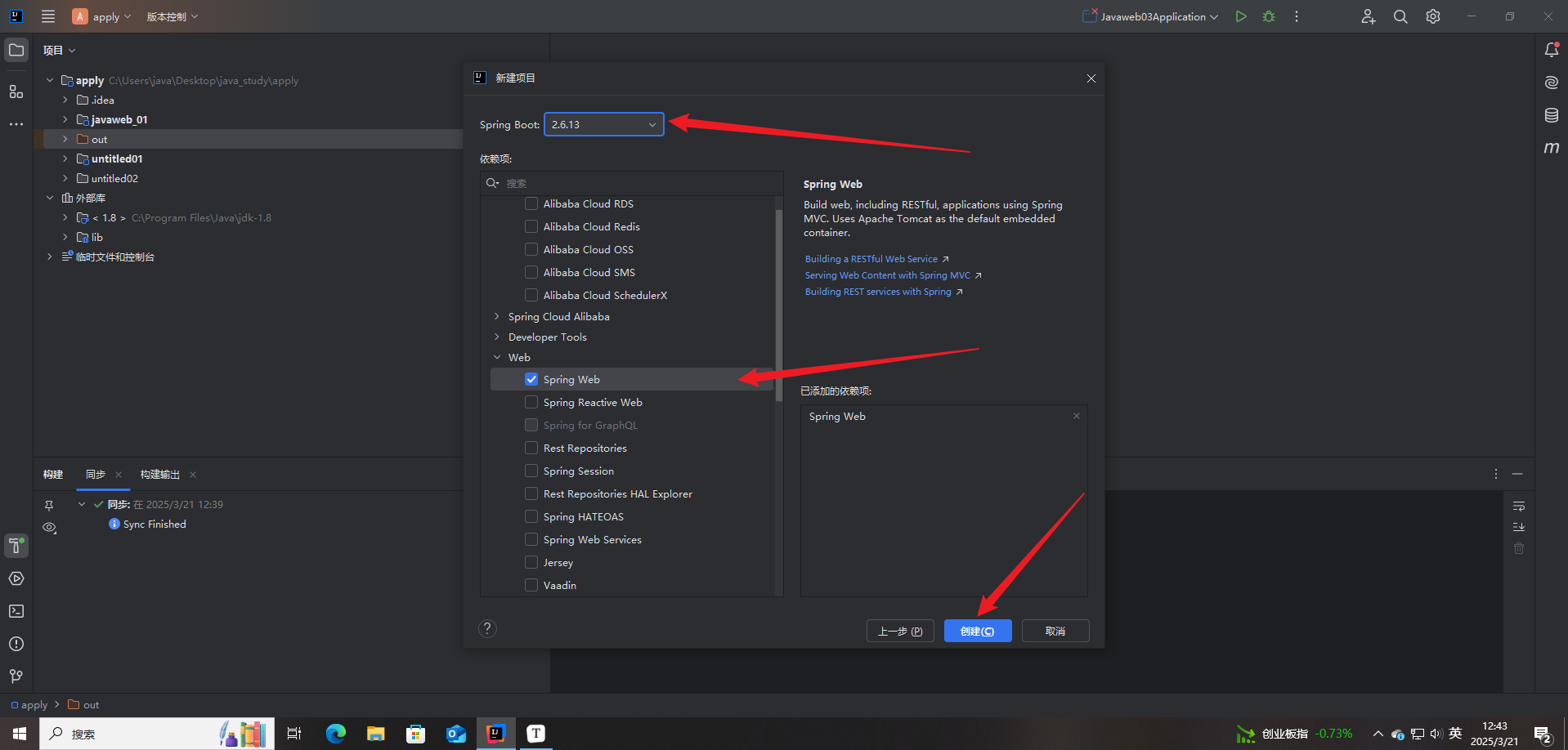Open the Code With Me icon
This screenshot has height=750, width=1568.
[1369, 16]
